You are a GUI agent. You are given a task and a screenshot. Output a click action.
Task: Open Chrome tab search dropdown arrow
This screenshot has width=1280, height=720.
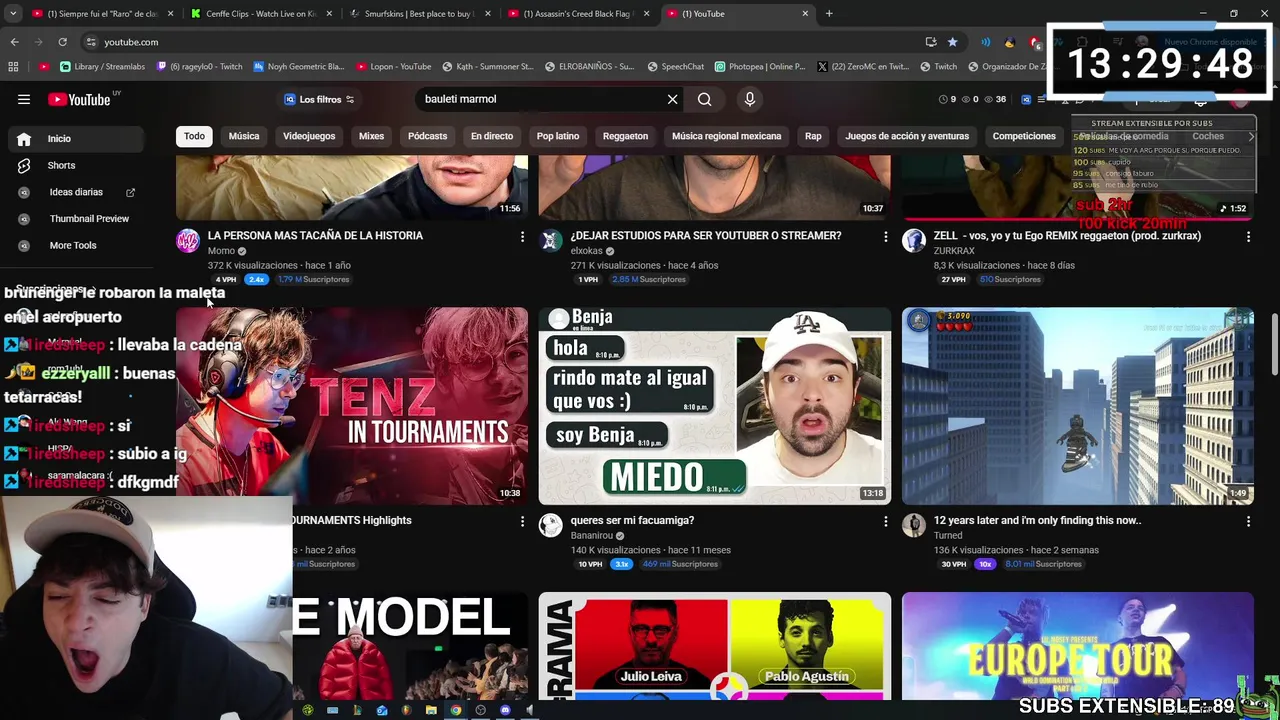[x=13, y=14]
